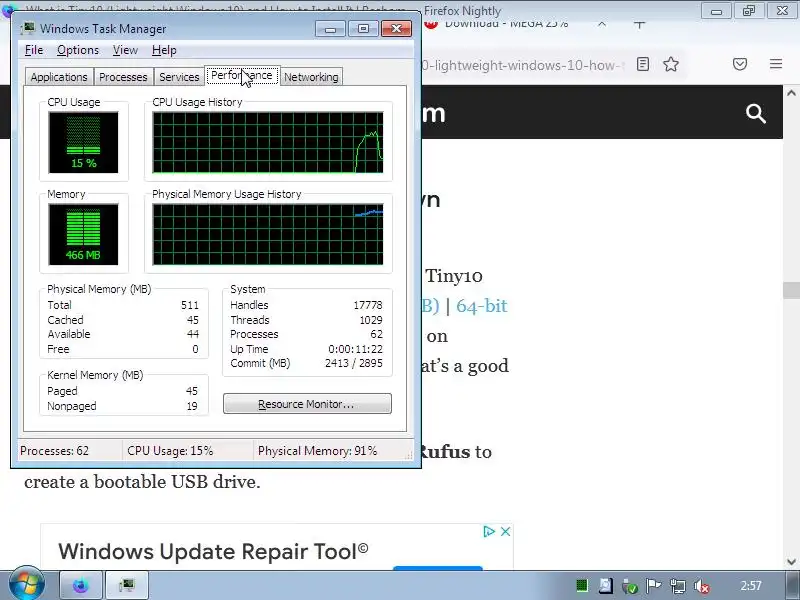Switch to the Networking tab
This screenshot has height=600, width=800.
click(311, 77)
